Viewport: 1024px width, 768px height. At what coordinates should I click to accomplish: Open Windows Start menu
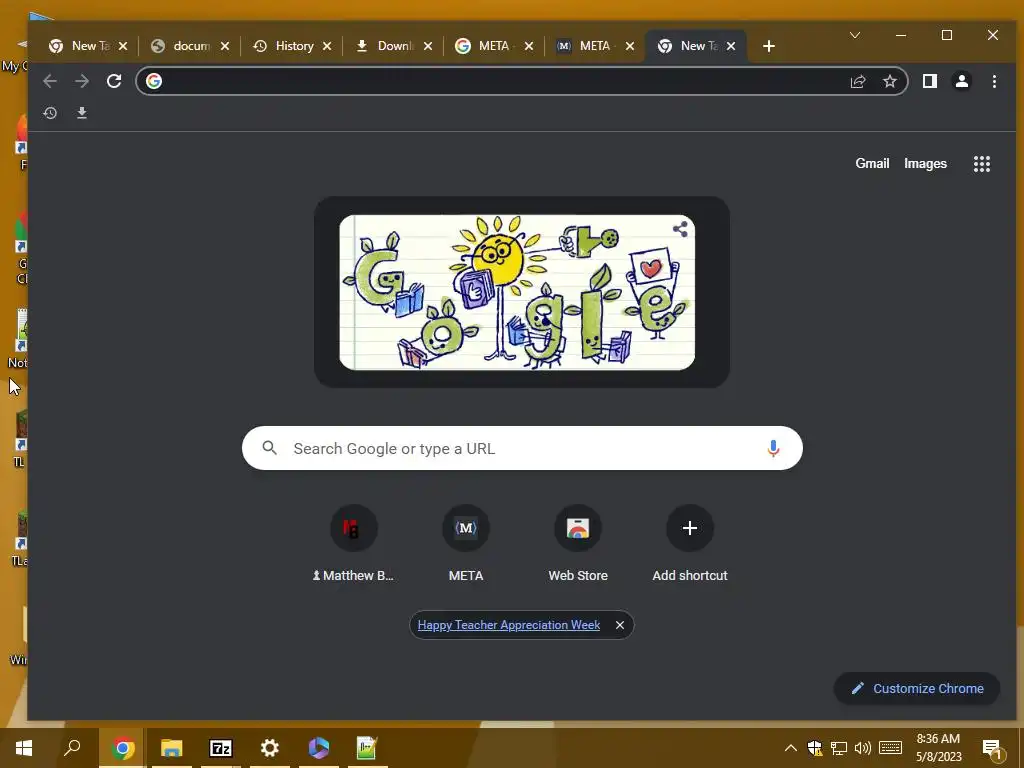pyautogui.click(x=24, y=748)
